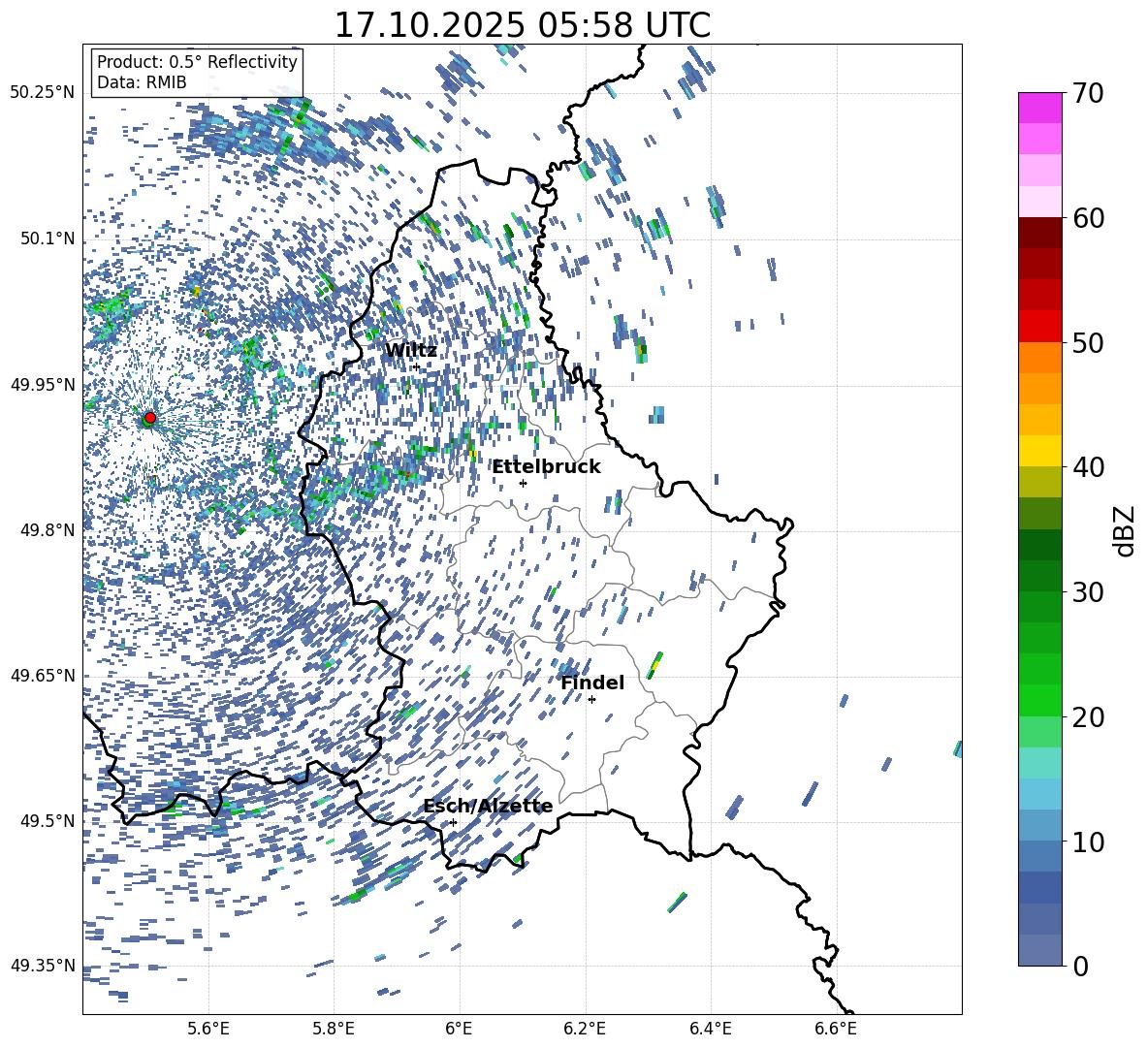
Task: Click the red radar site marker
Action: point(149,418)
